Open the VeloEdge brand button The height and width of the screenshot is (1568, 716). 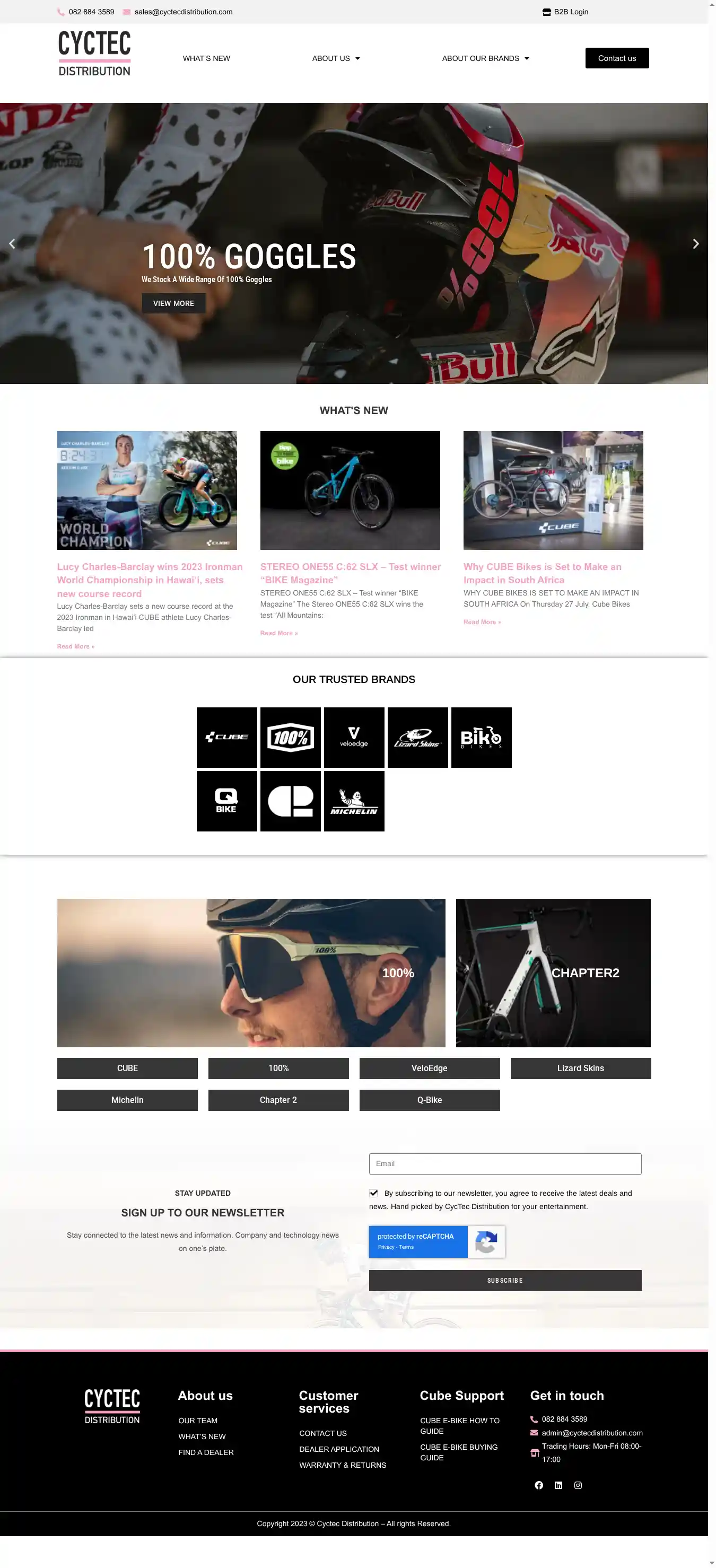(x=429, y=1068)
